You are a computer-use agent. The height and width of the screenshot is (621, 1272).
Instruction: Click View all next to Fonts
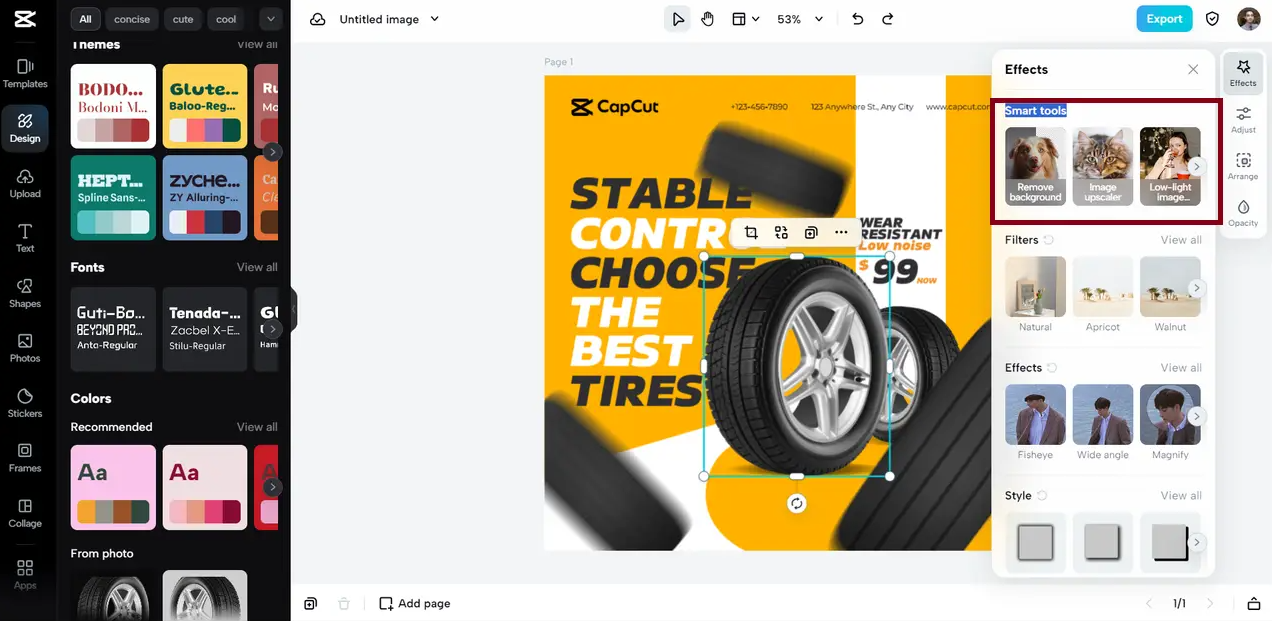[257, 267]
